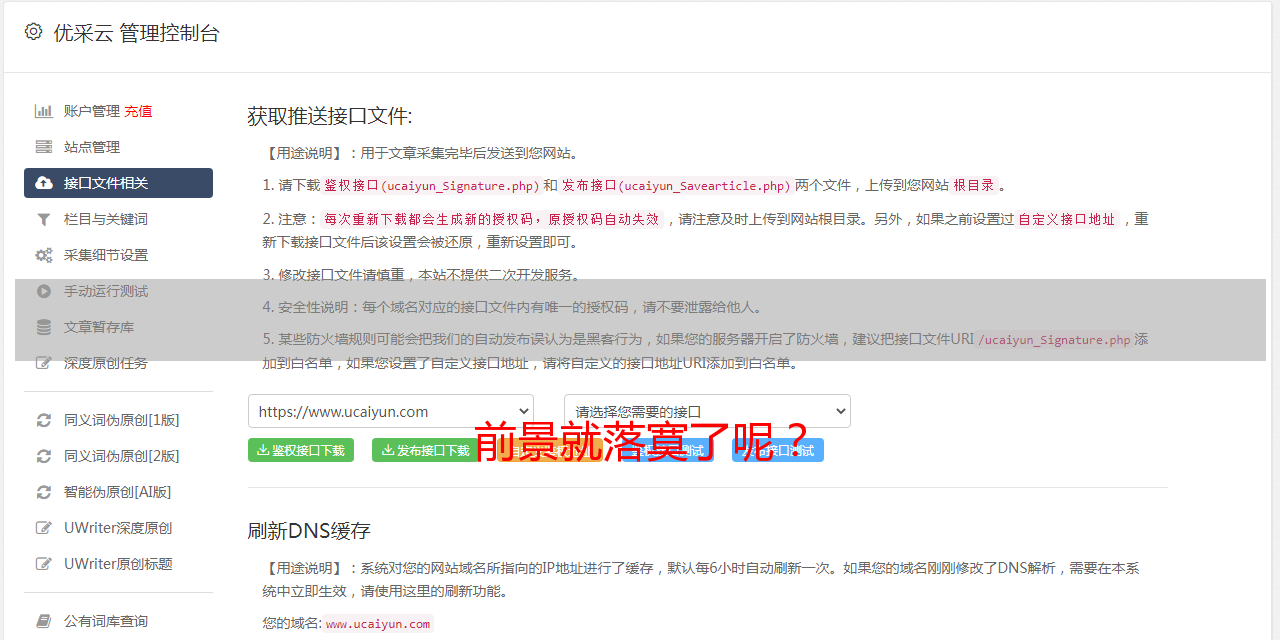Click the database icon for 文章暂存库
Screen dimensions: 1280x640
coord(44,327)
